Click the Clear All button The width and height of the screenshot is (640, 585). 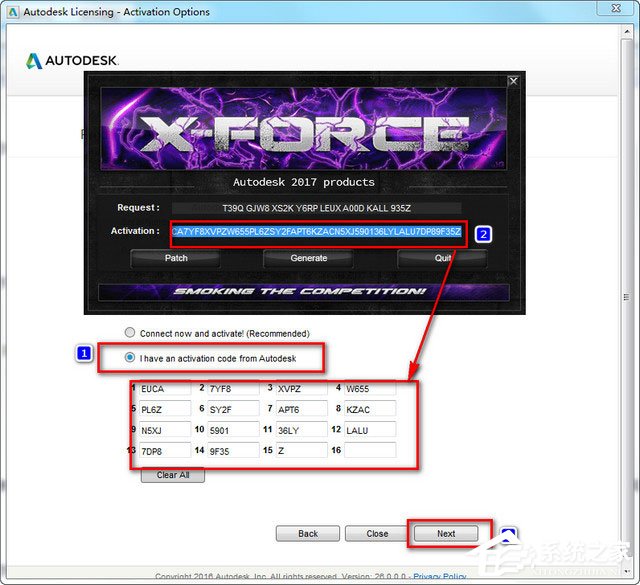(x=173, y=475)
